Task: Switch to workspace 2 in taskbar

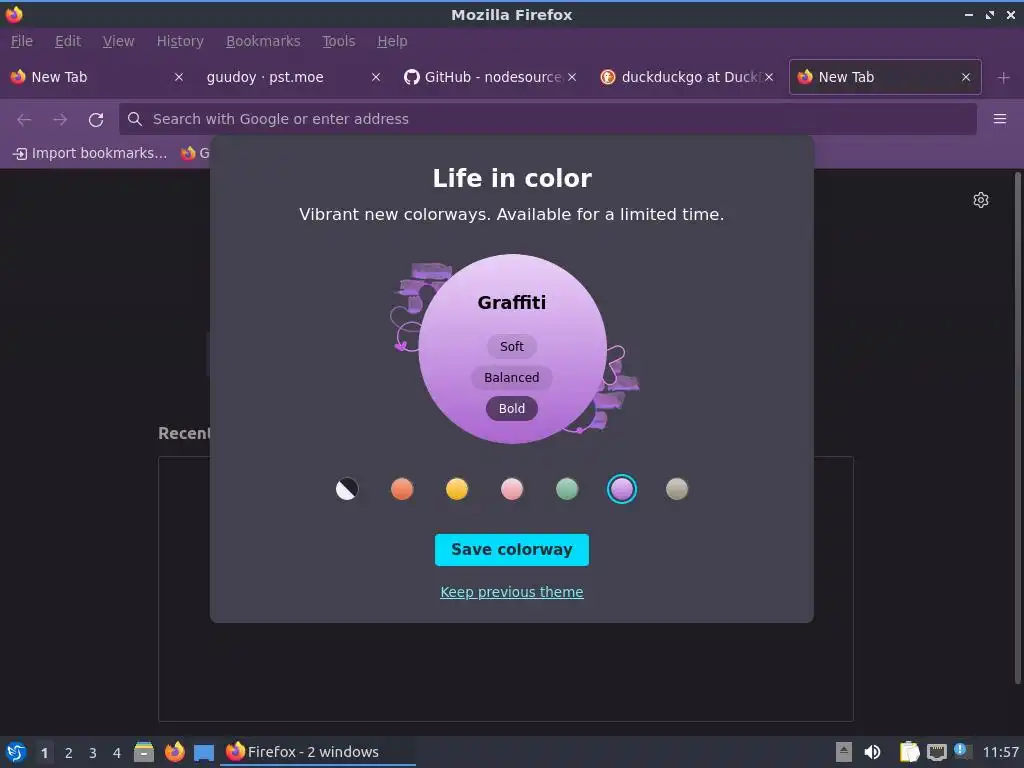Action: coord(68,753)
